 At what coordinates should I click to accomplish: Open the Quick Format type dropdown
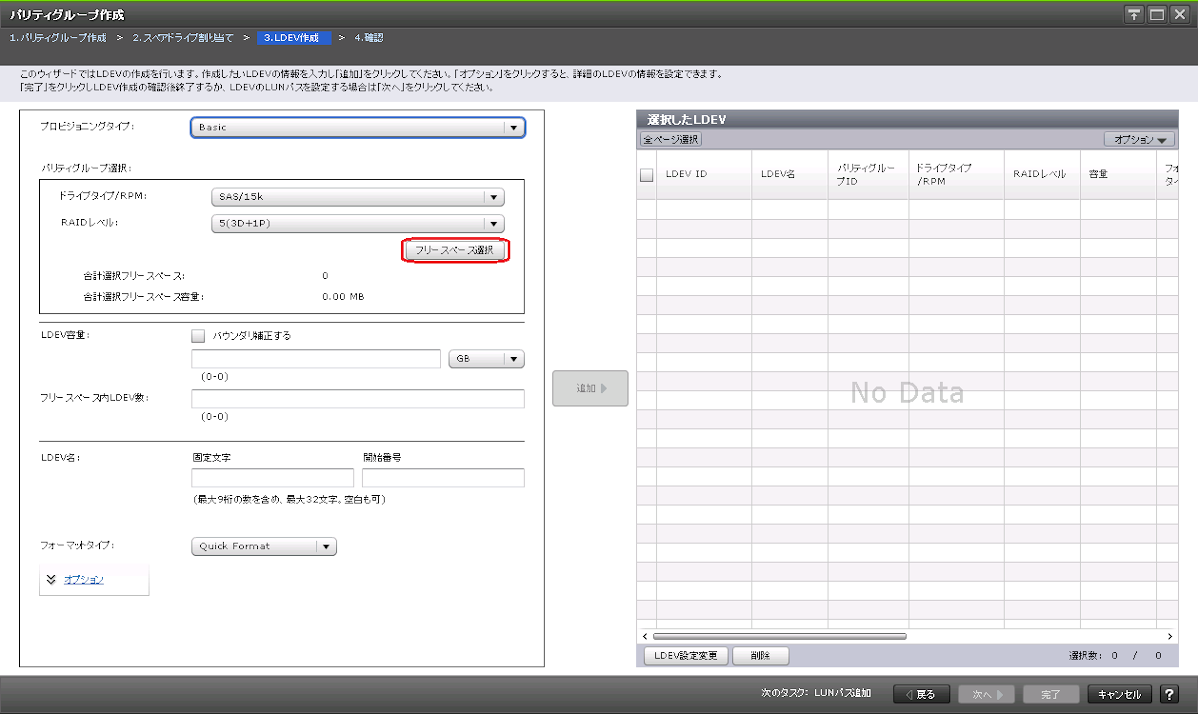[264, 546]
